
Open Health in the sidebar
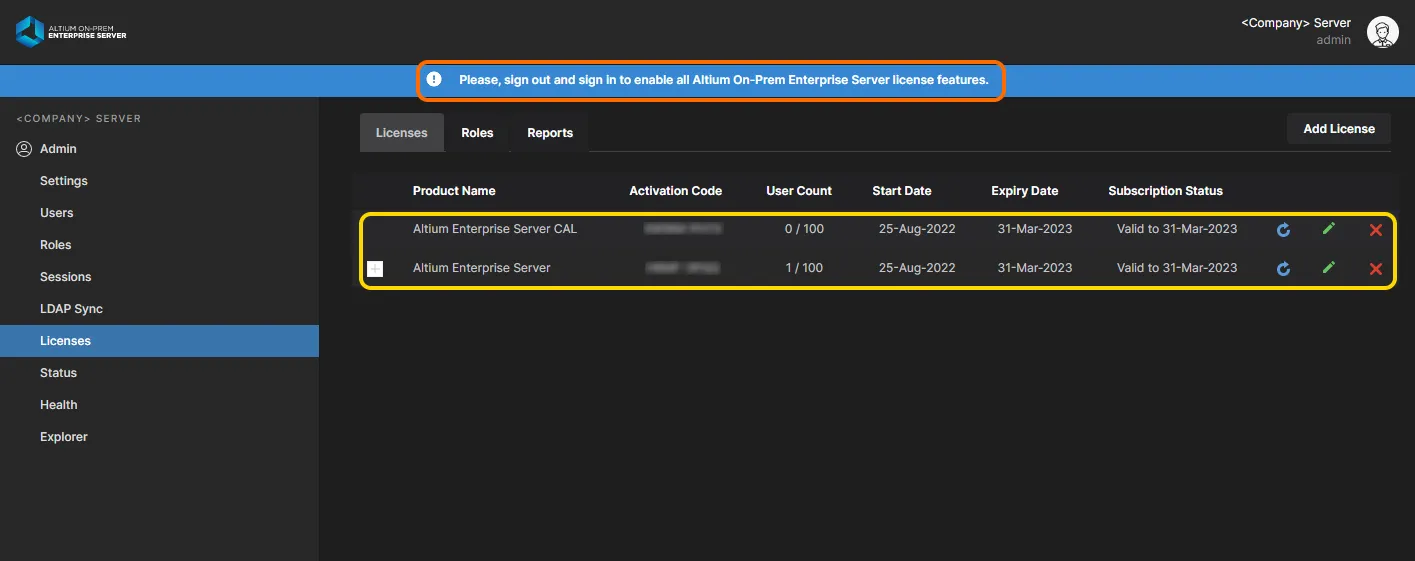click(x=59, y=405)
